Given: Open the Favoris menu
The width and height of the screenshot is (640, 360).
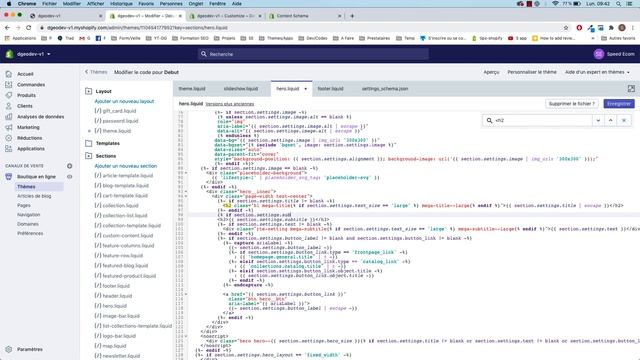Looking at the screenshot, I should (146, 4).
